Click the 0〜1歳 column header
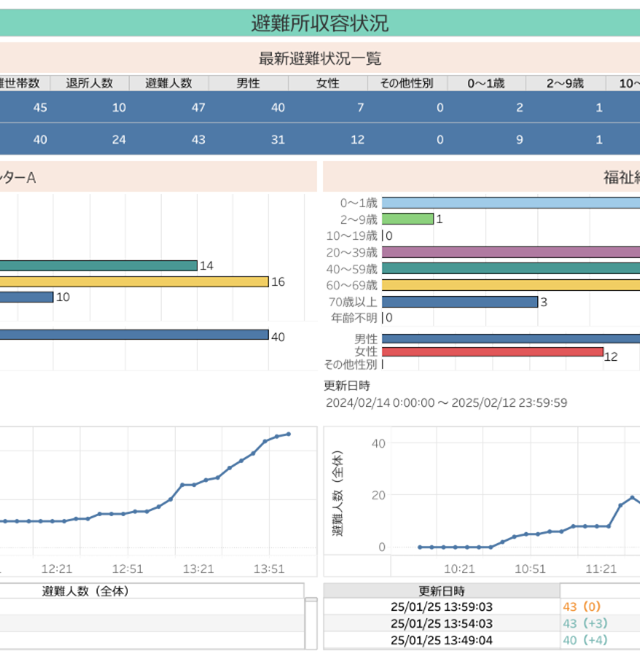 (487, 83)
